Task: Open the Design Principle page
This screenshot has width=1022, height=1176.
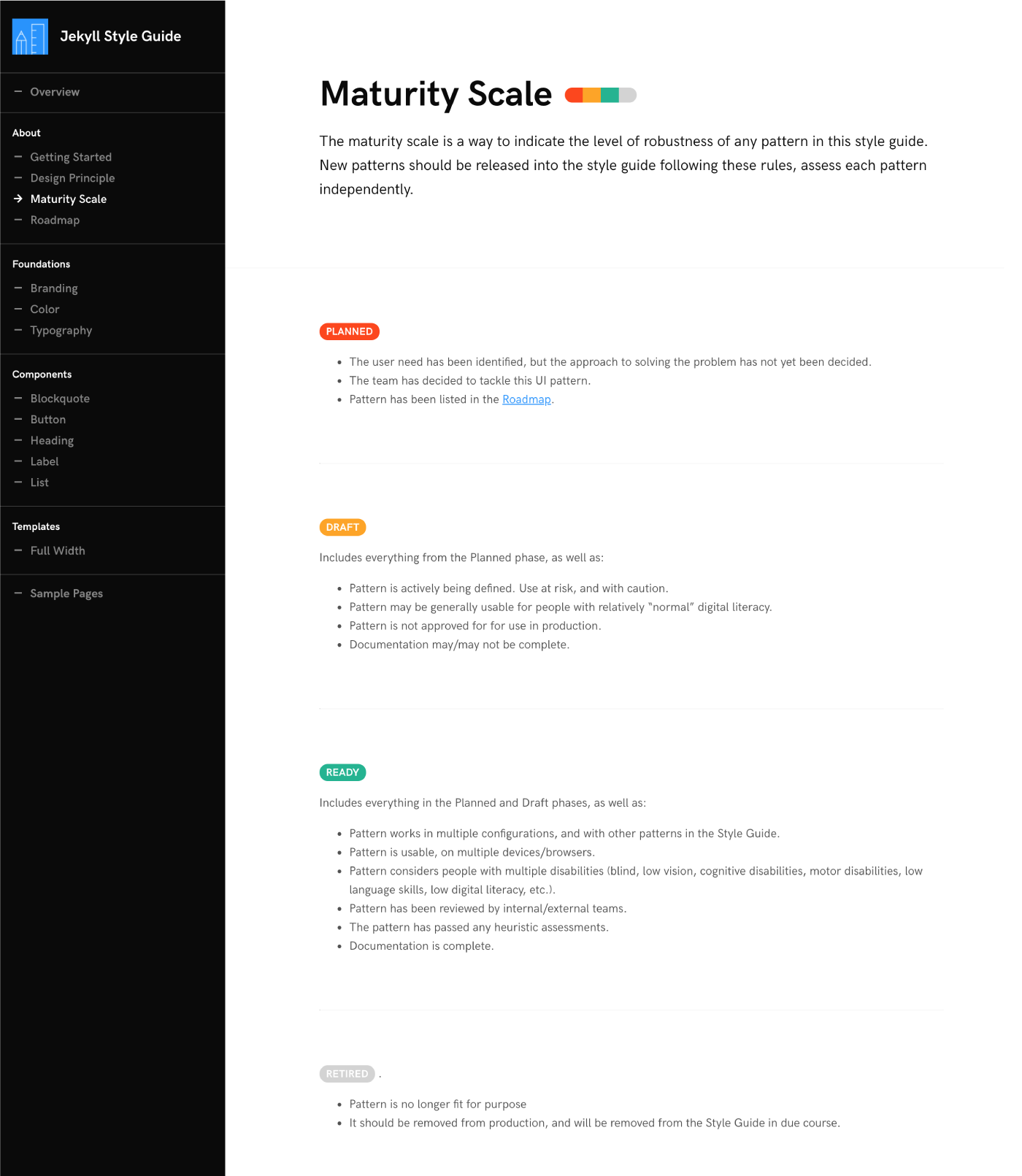Action: tap(72, 178)
